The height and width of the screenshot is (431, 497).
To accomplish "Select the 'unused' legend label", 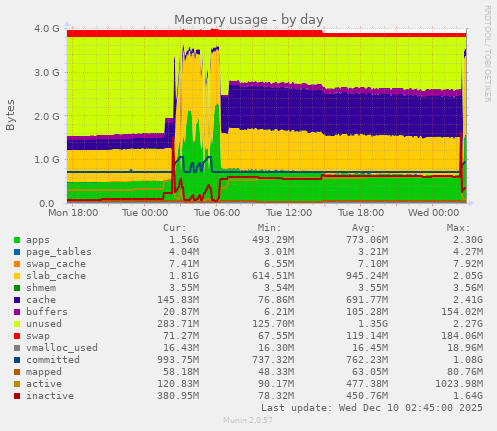I will 44,324.
